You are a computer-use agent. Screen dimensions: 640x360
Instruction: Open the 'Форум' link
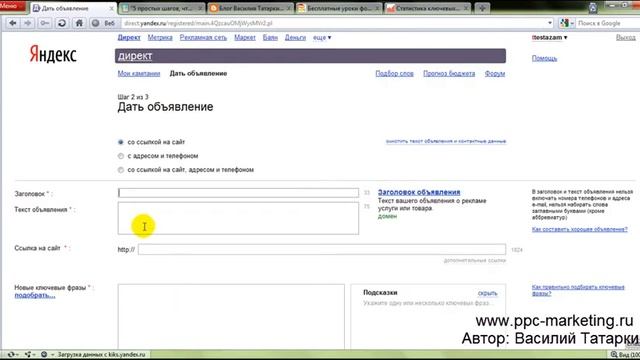click(495, 73)
